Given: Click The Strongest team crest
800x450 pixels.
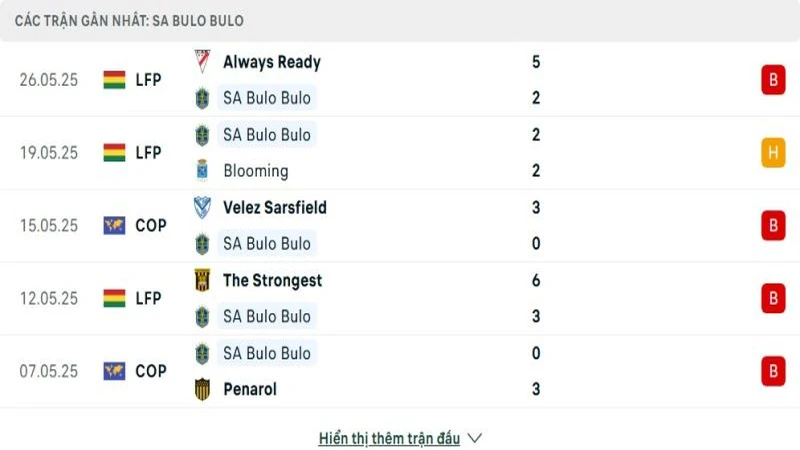Looking at the screenshot, I should [202, 281].
